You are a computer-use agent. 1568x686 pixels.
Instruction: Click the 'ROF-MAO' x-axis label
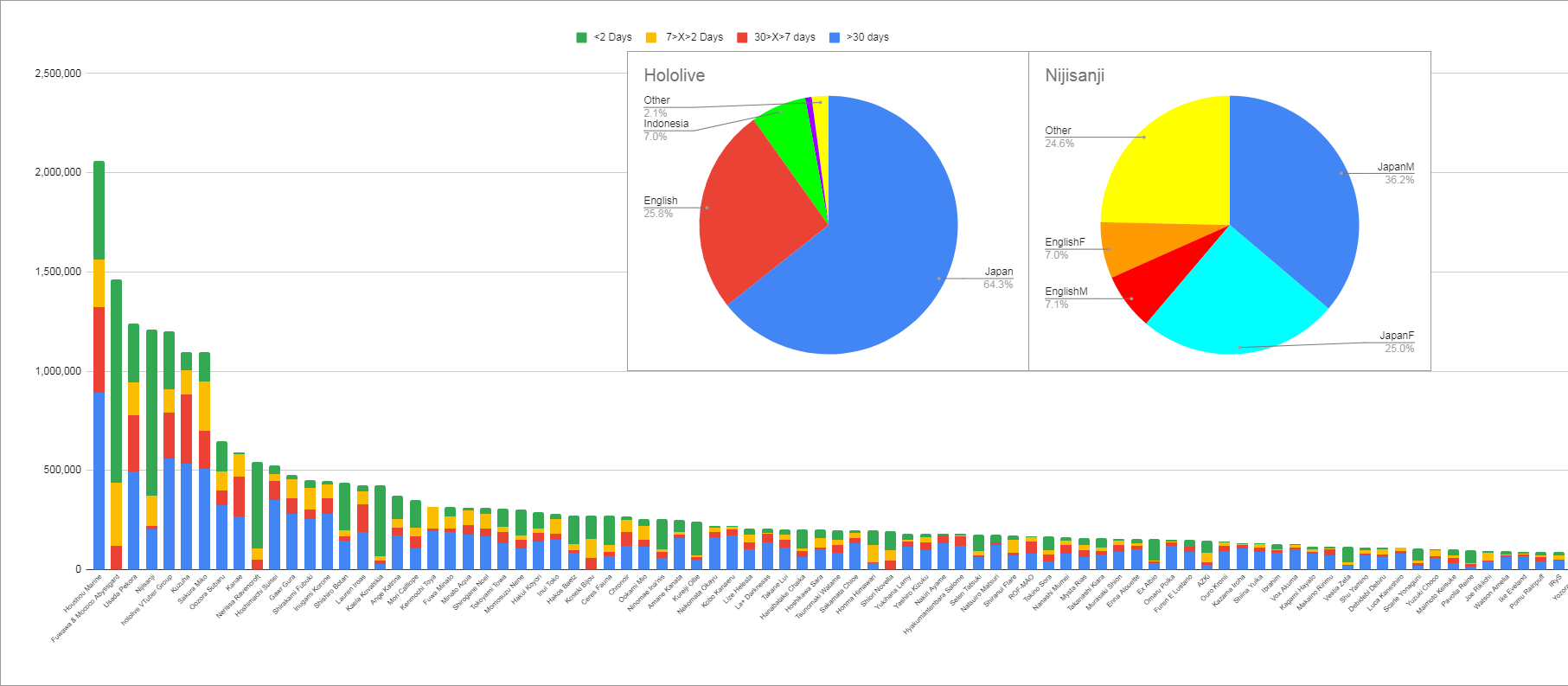click(x=1021, y=586)
